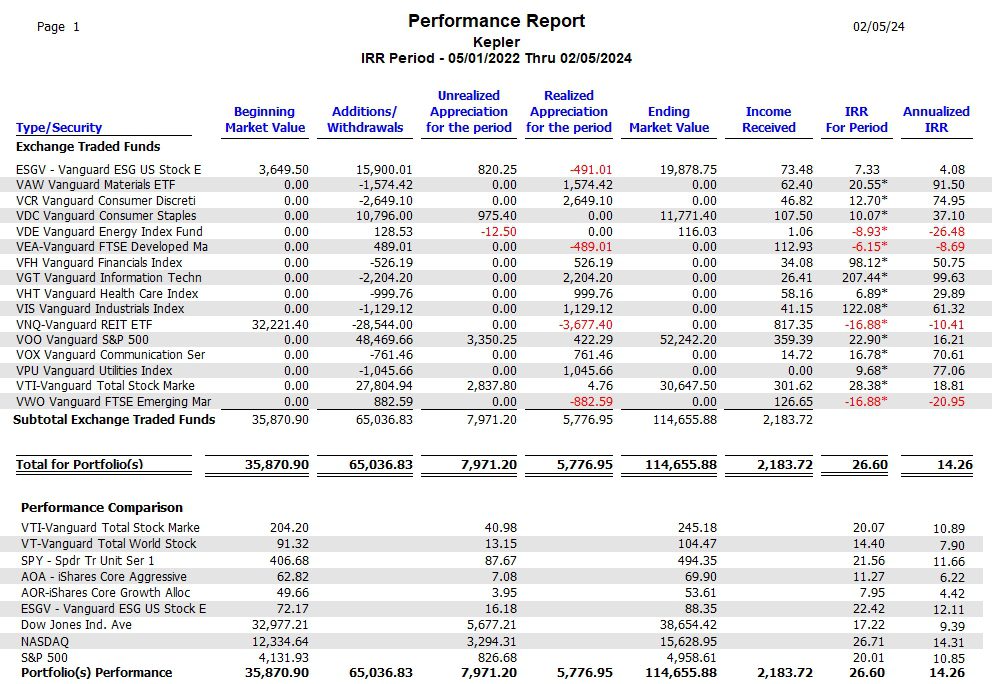Screen dimensions: 992x684
Task: Click the Beginning Market Value column header
Action: [x=264, y=120]
